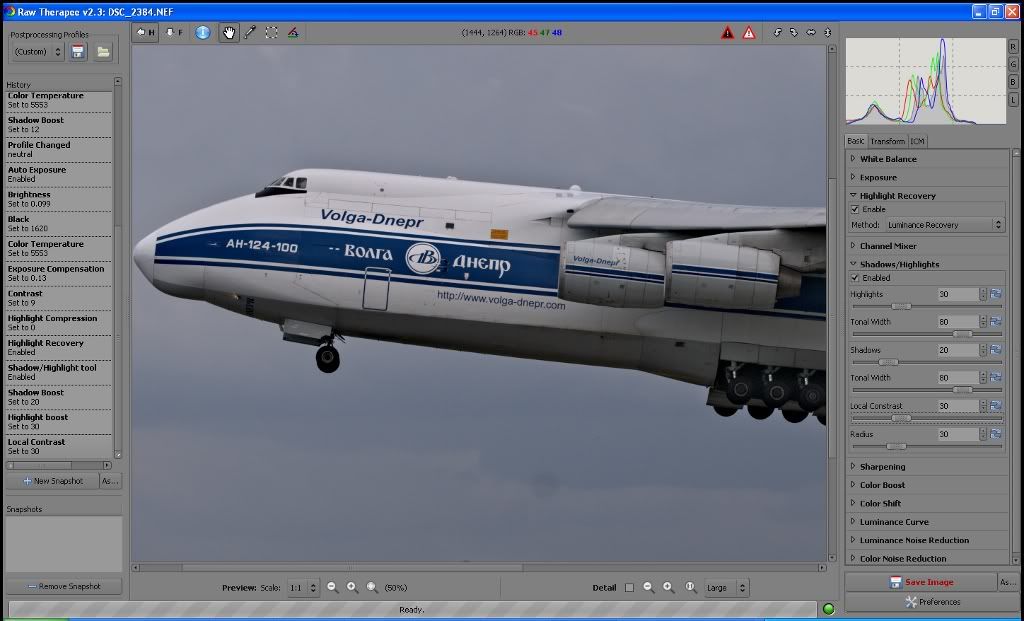The height and width of the screenshot is (621, 1024).
Task: Select history entry Black Set to 1620
Action: [x=59, y=224]
